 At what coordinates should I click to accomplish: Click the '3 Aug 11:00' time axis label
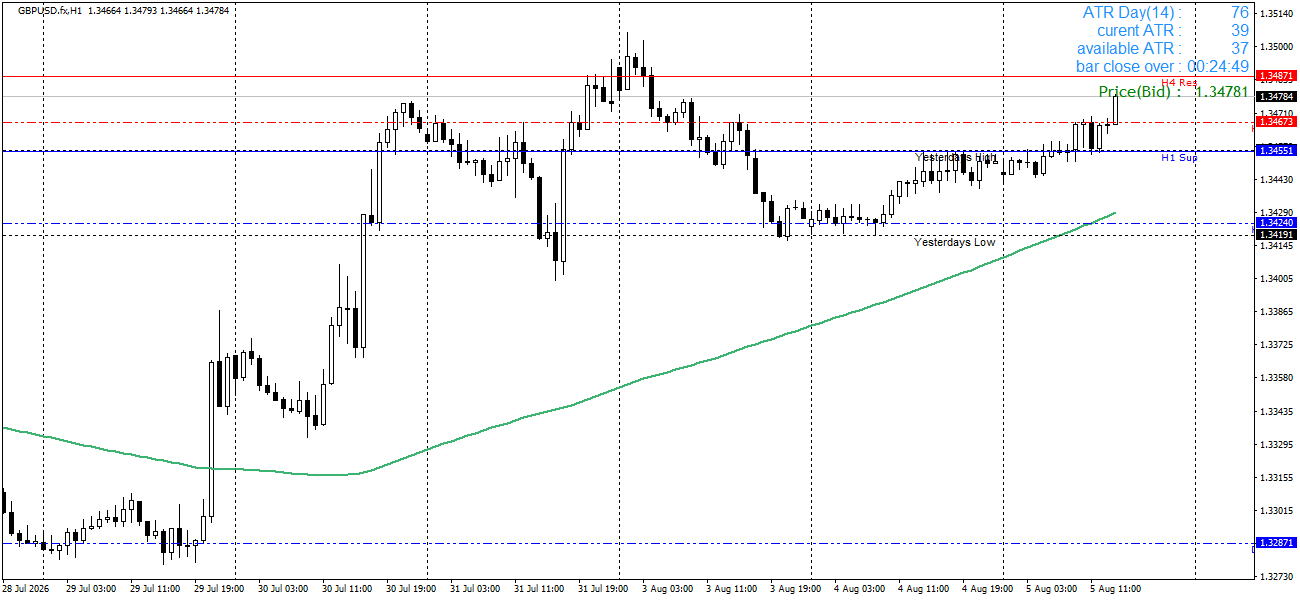tap(733, 588)
